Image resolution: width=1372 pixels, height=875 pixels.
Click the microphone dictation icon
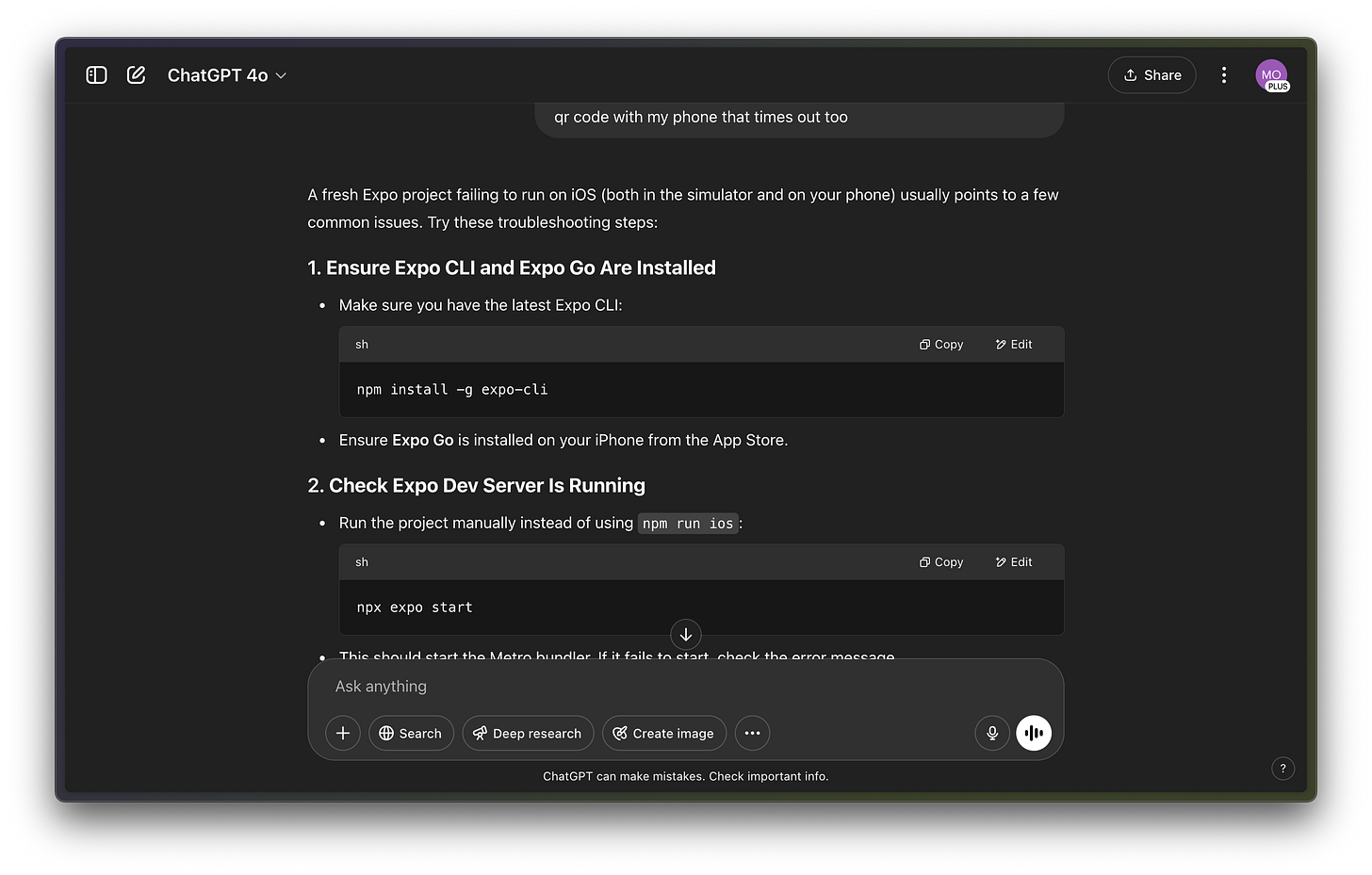992,733
